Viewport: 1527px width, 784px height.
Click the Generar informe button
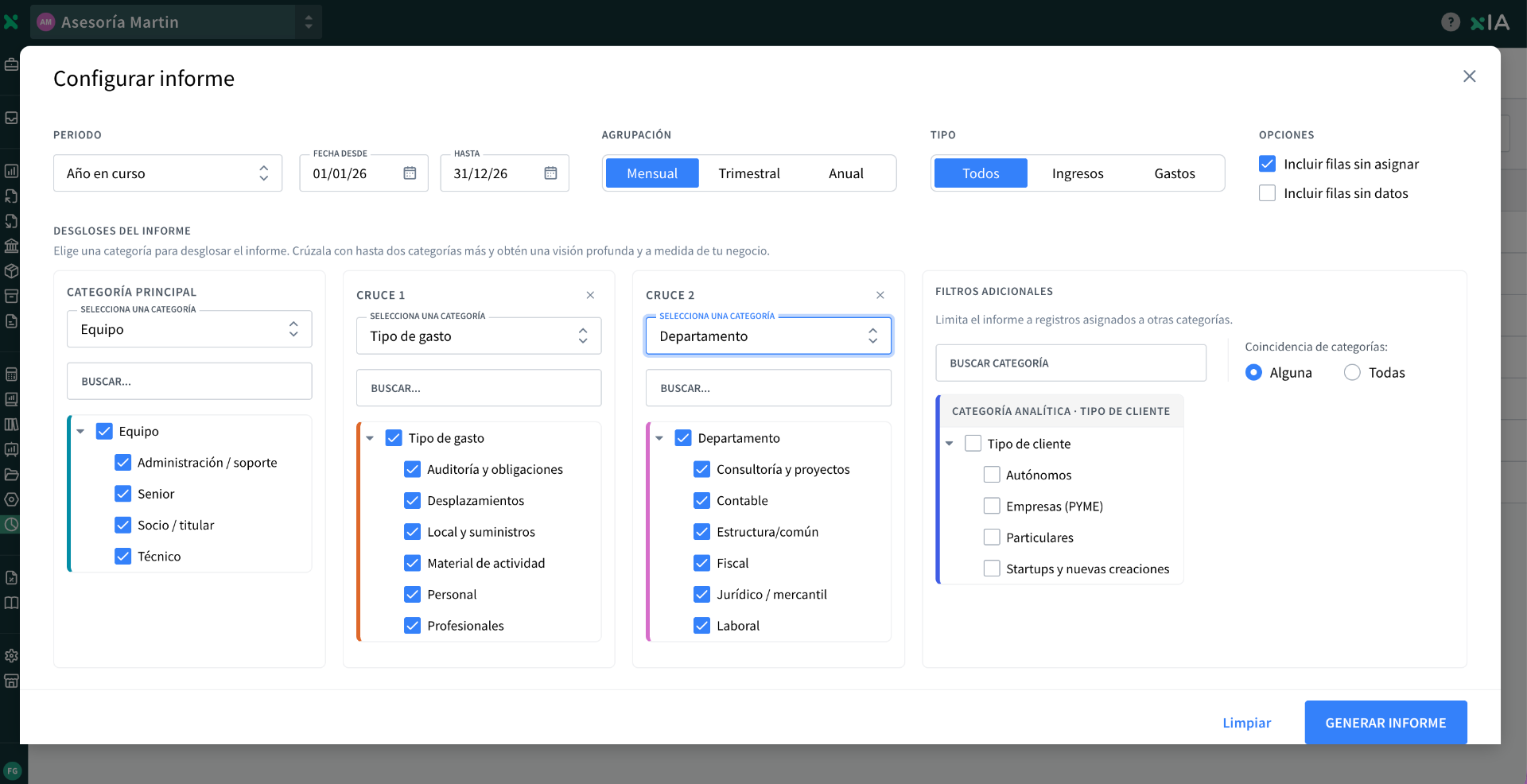point(1385,723)
